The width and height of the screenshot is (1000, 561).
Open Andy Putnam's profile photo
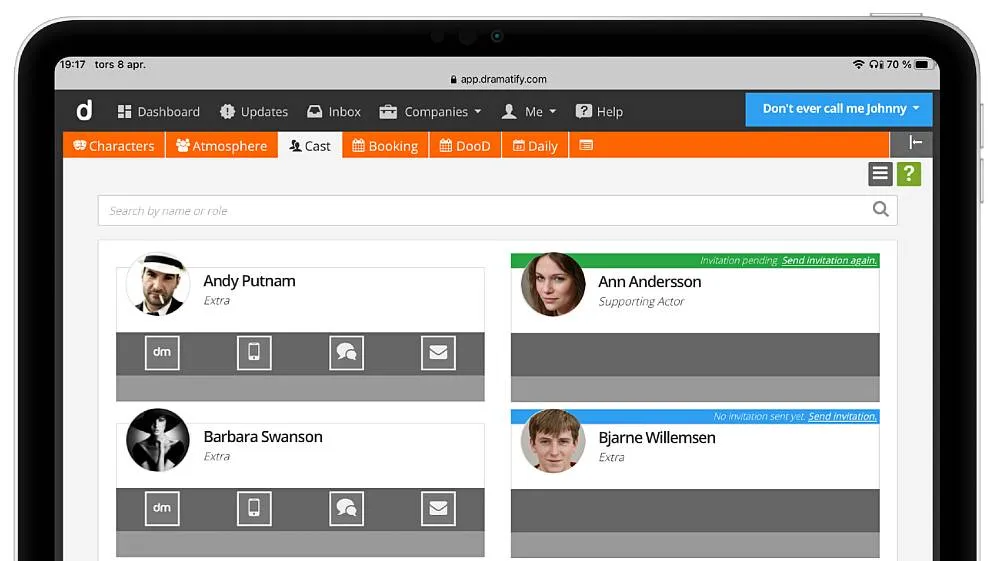(x=158, y=284)
